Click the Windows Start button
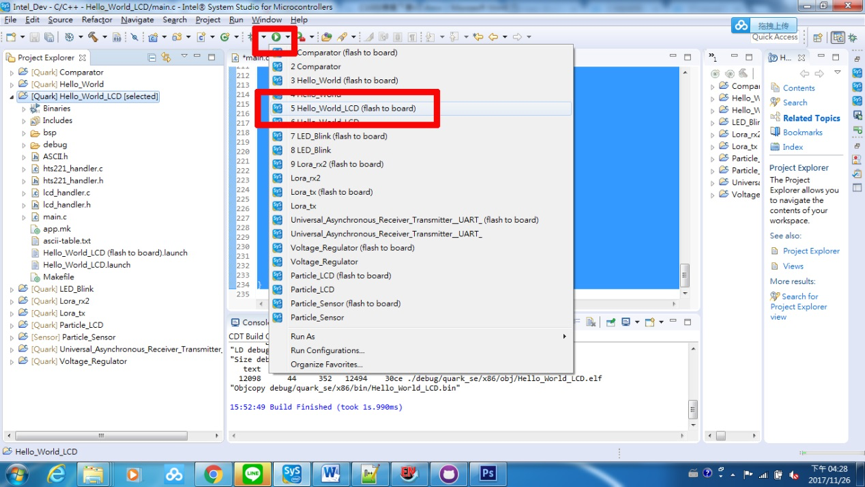 17,474
